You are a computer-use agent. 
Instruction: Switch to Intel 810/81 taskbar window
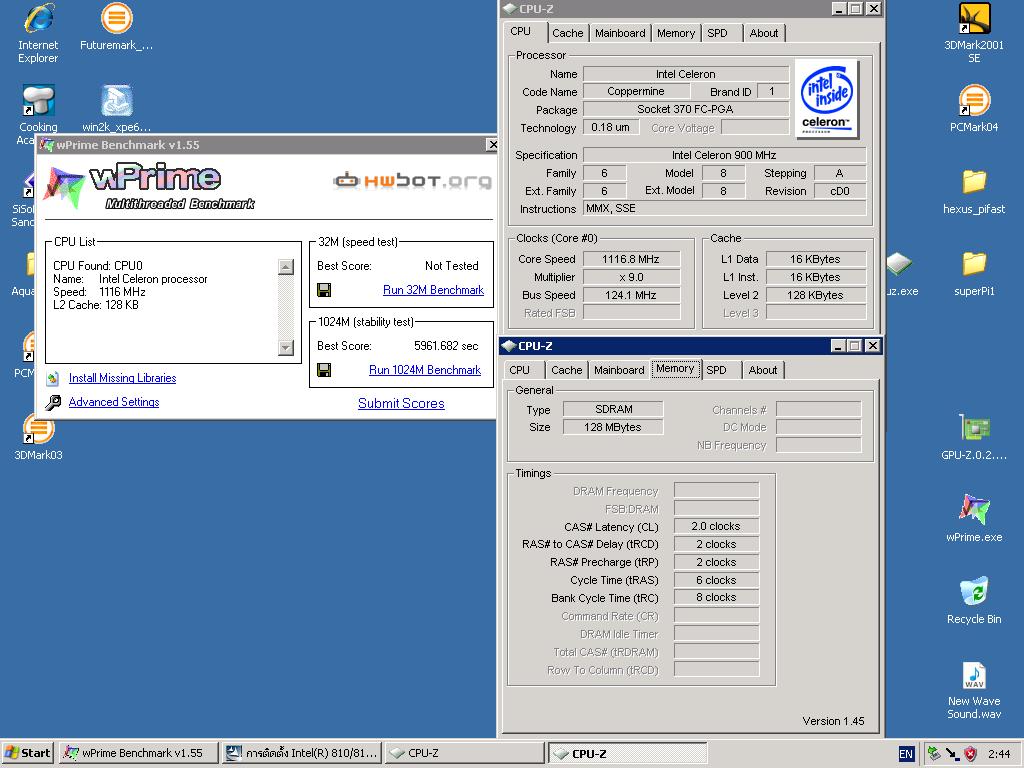[x=302, y=753]
